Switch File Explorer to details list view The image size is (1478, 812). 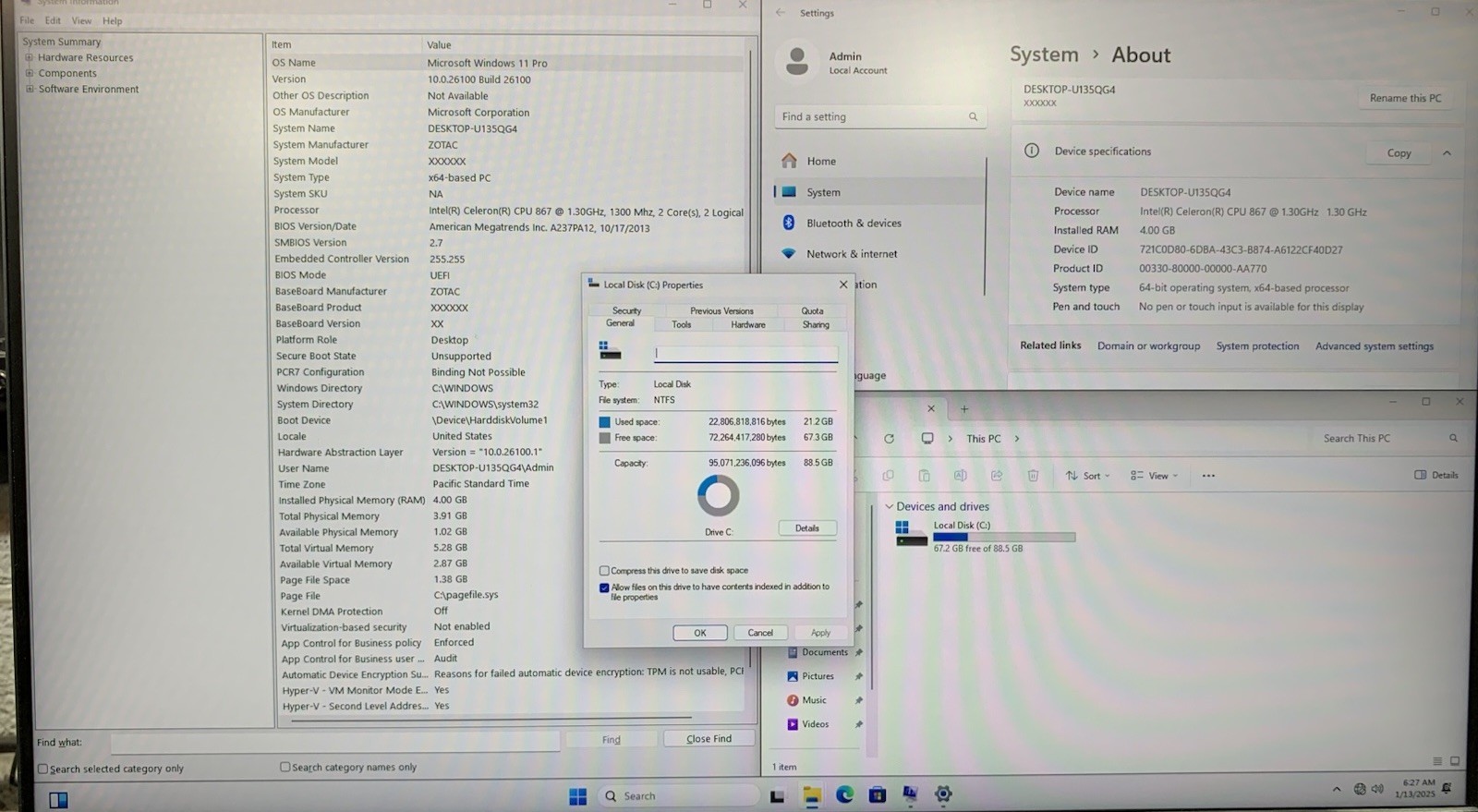click(x=1437, y=761)
